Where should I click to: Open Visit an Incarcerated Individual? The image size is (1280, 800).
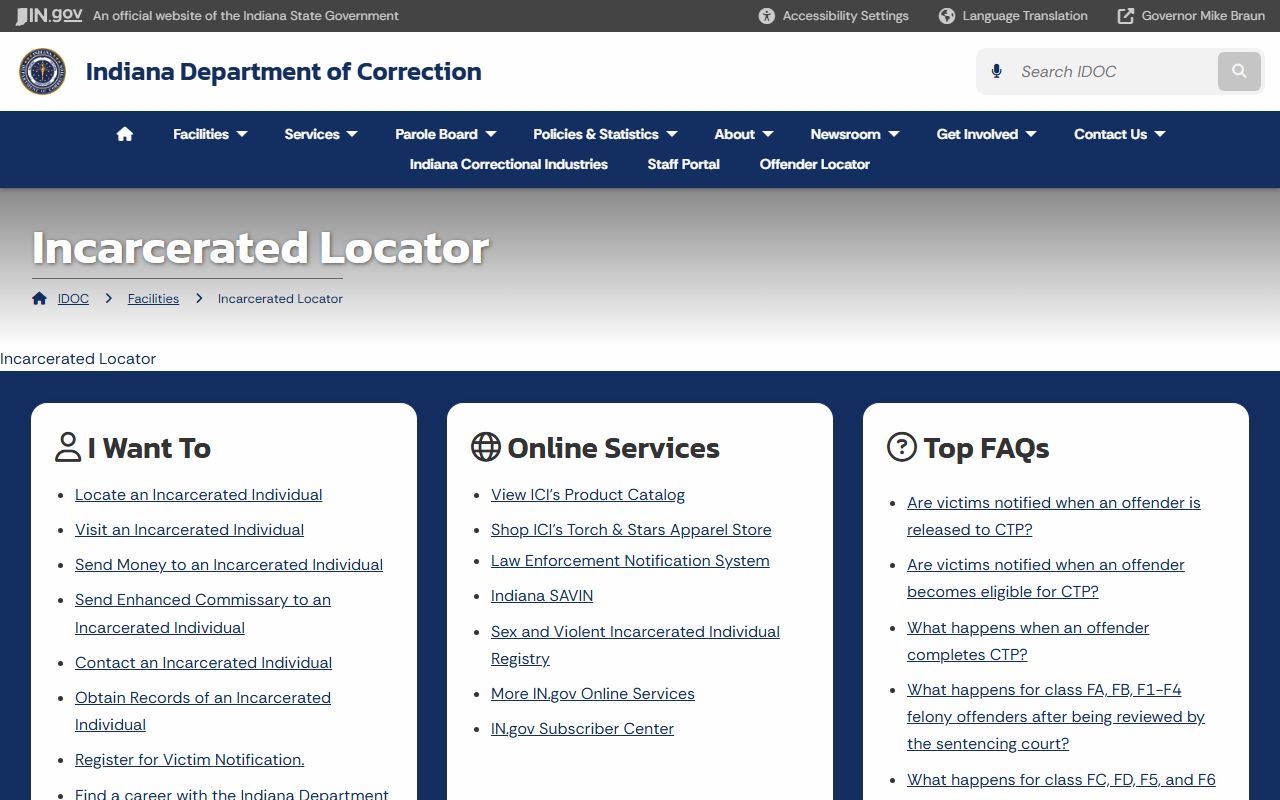point(190,530)
